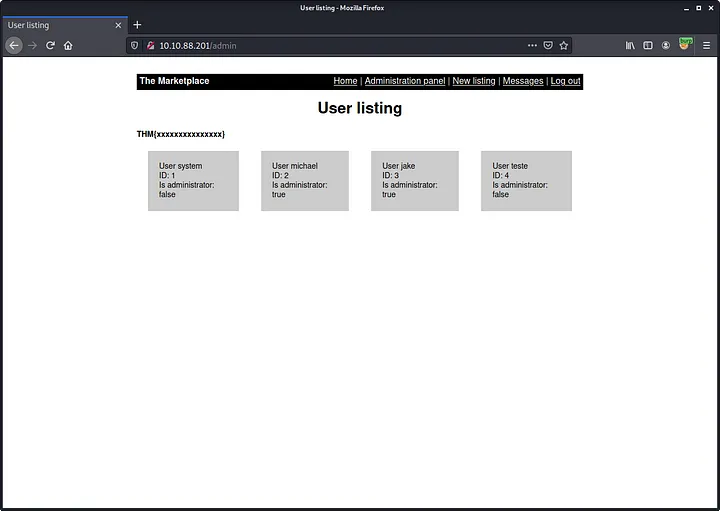
Task: Go to the Firefox home page
Action: point(68,45)
